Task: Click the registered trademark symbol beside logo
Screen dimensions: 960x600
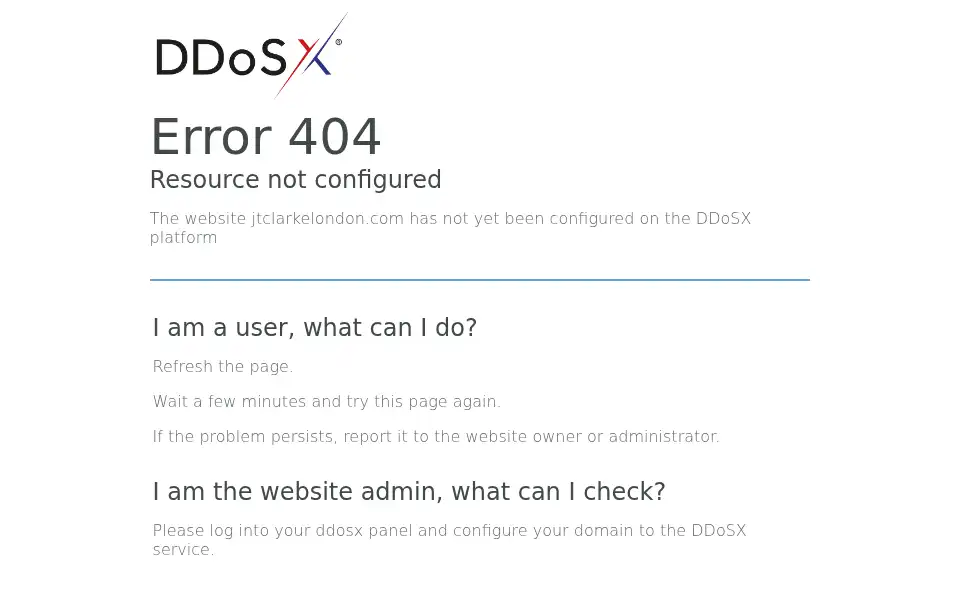Action: (339, 42)
